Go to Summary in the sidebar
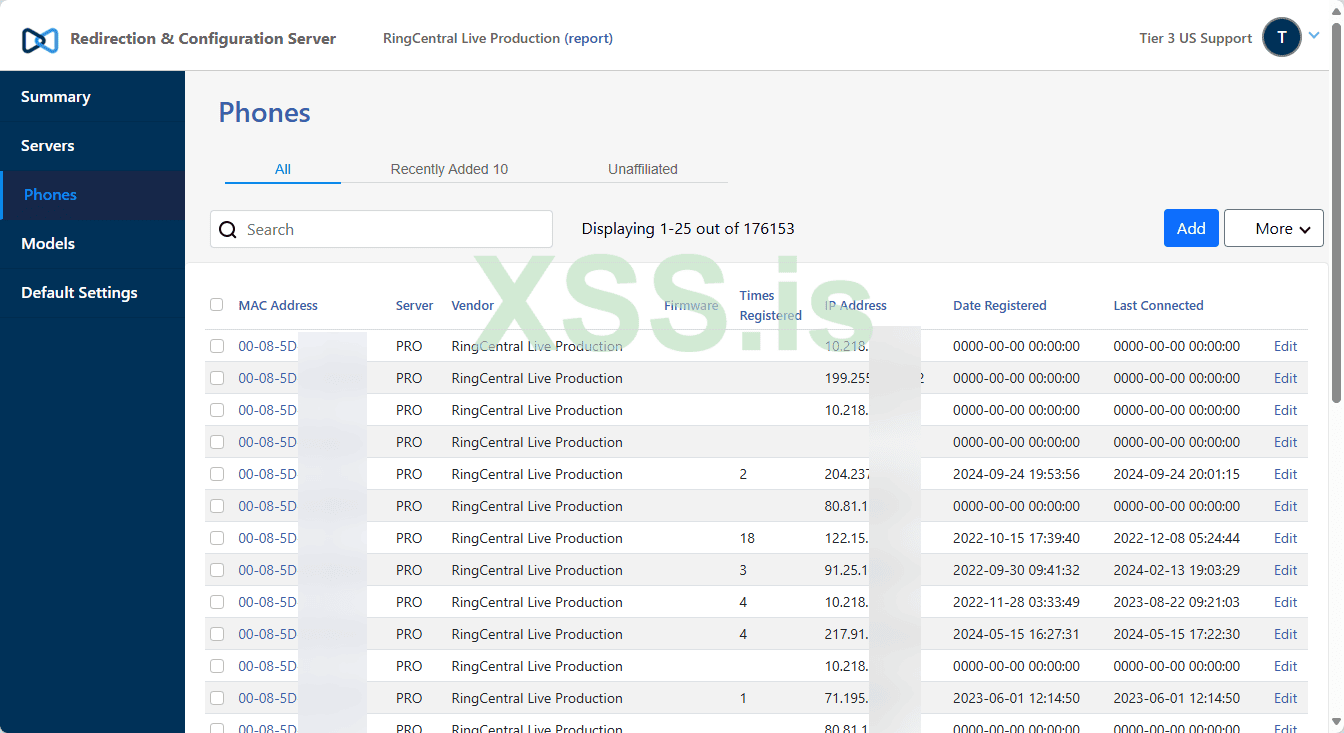This screenshot has height=733, width=1344. pyautogui.click(x=56, y=97)
